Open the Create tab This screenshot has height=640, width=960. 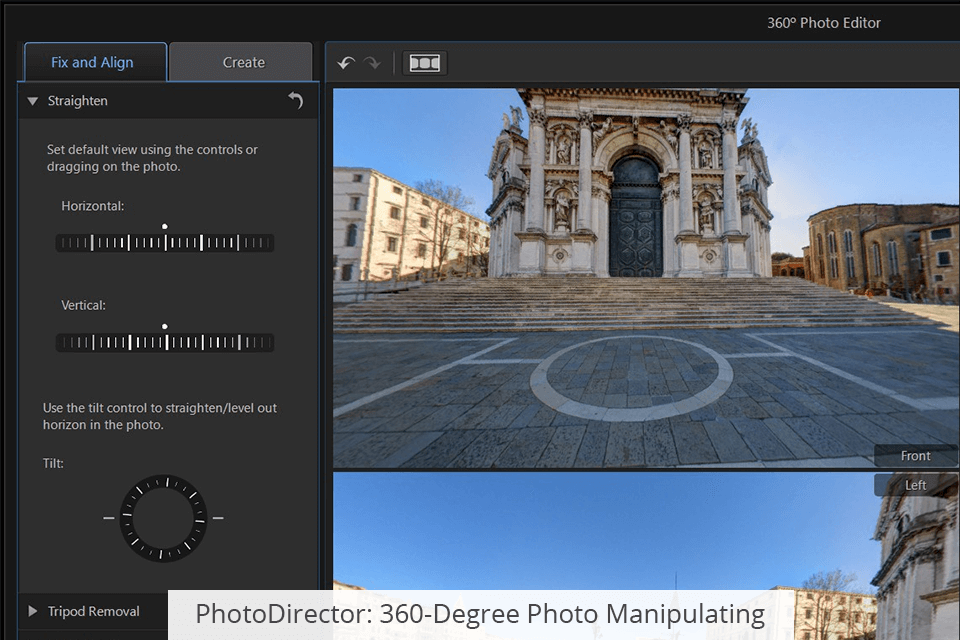tap(243, 62)
